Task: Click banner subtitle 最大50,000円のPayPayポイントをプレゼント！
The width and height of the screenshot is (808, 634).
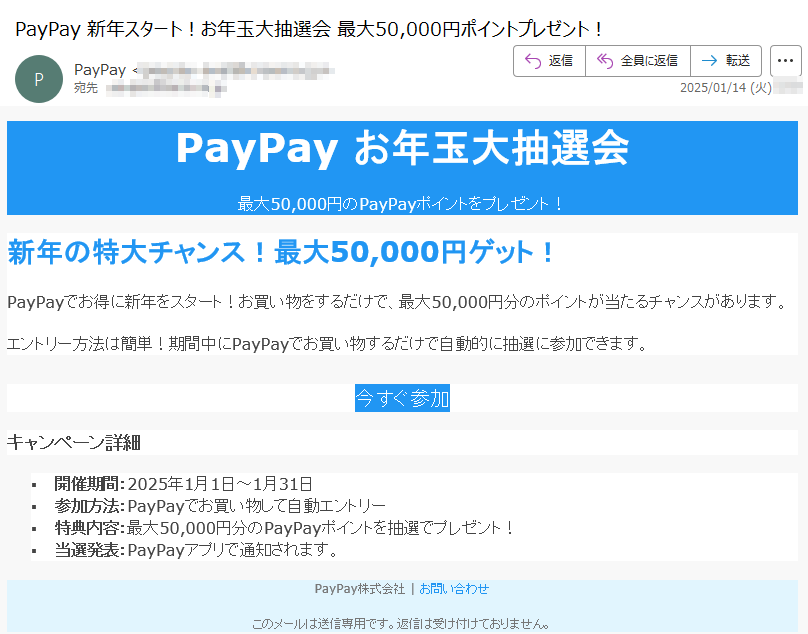Action: 402,204
